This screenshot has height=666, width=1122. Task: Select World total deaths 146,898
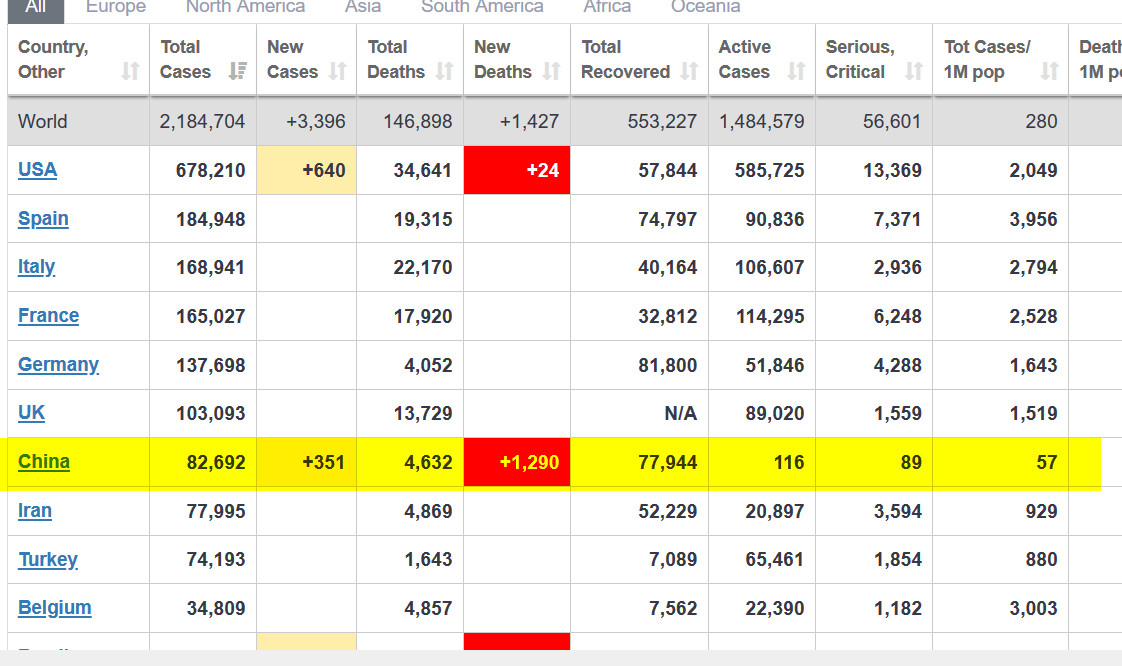[418, 122]
